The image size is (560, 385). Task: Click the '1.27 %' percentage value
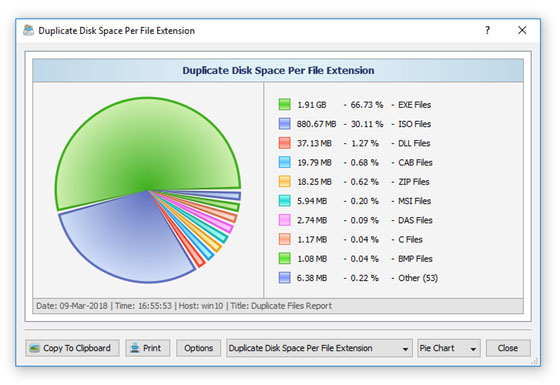(365, 143)
